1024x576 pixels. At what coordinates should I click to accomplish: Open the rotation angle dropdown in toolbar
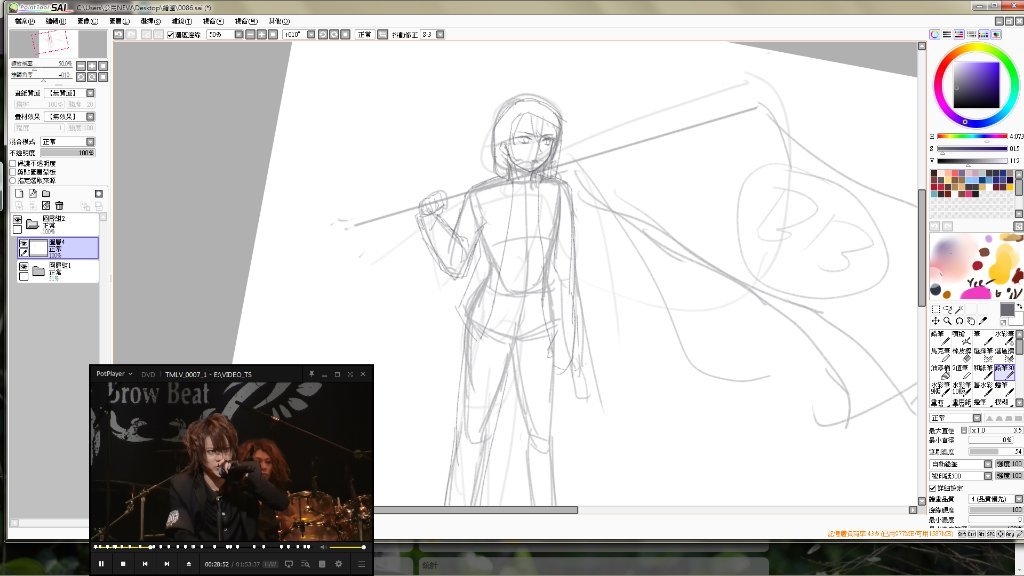tap(311, 35)
